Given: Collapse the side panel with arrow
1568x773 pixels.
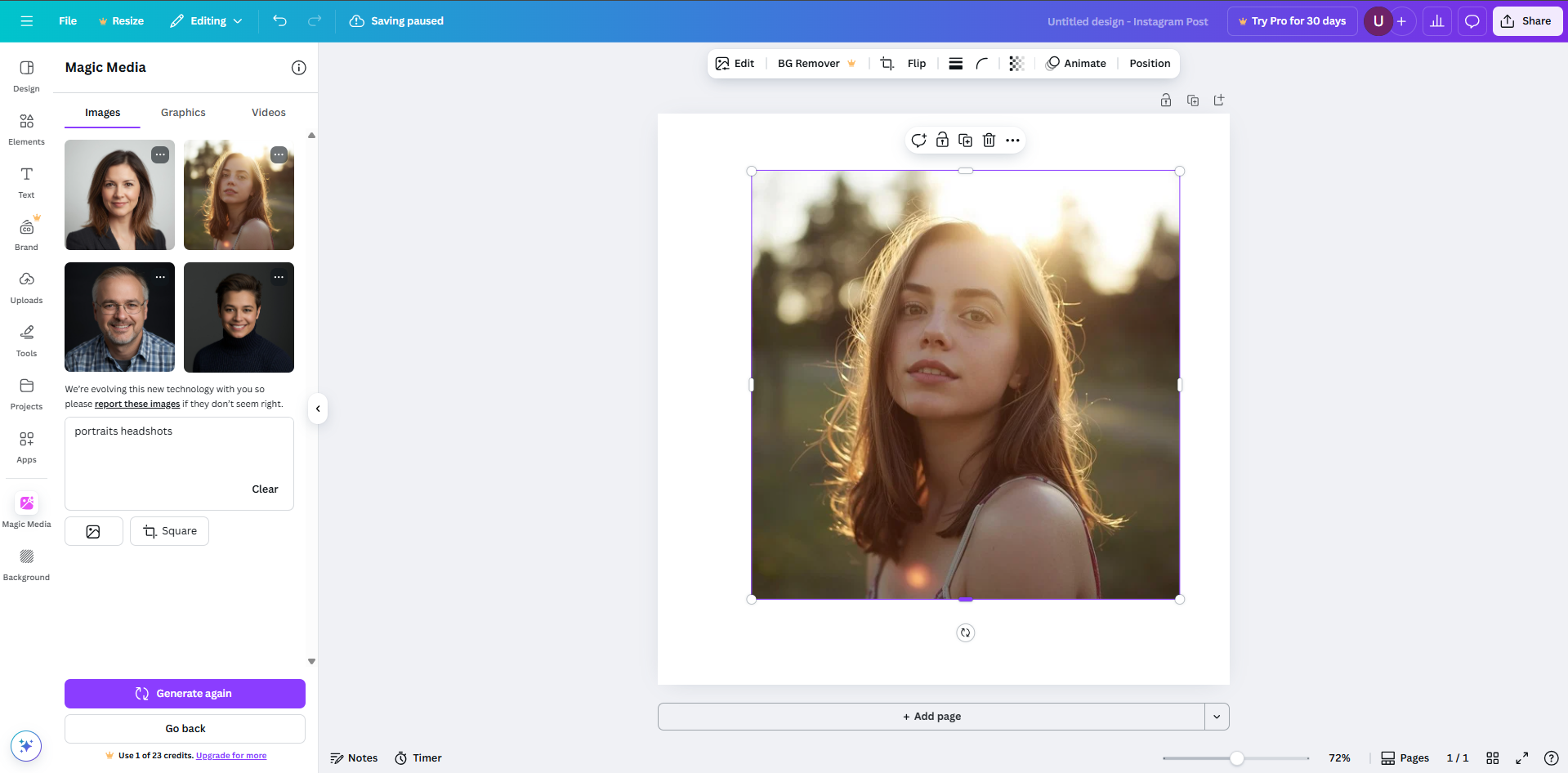Looking at the screenshot, I should point(318,409).
